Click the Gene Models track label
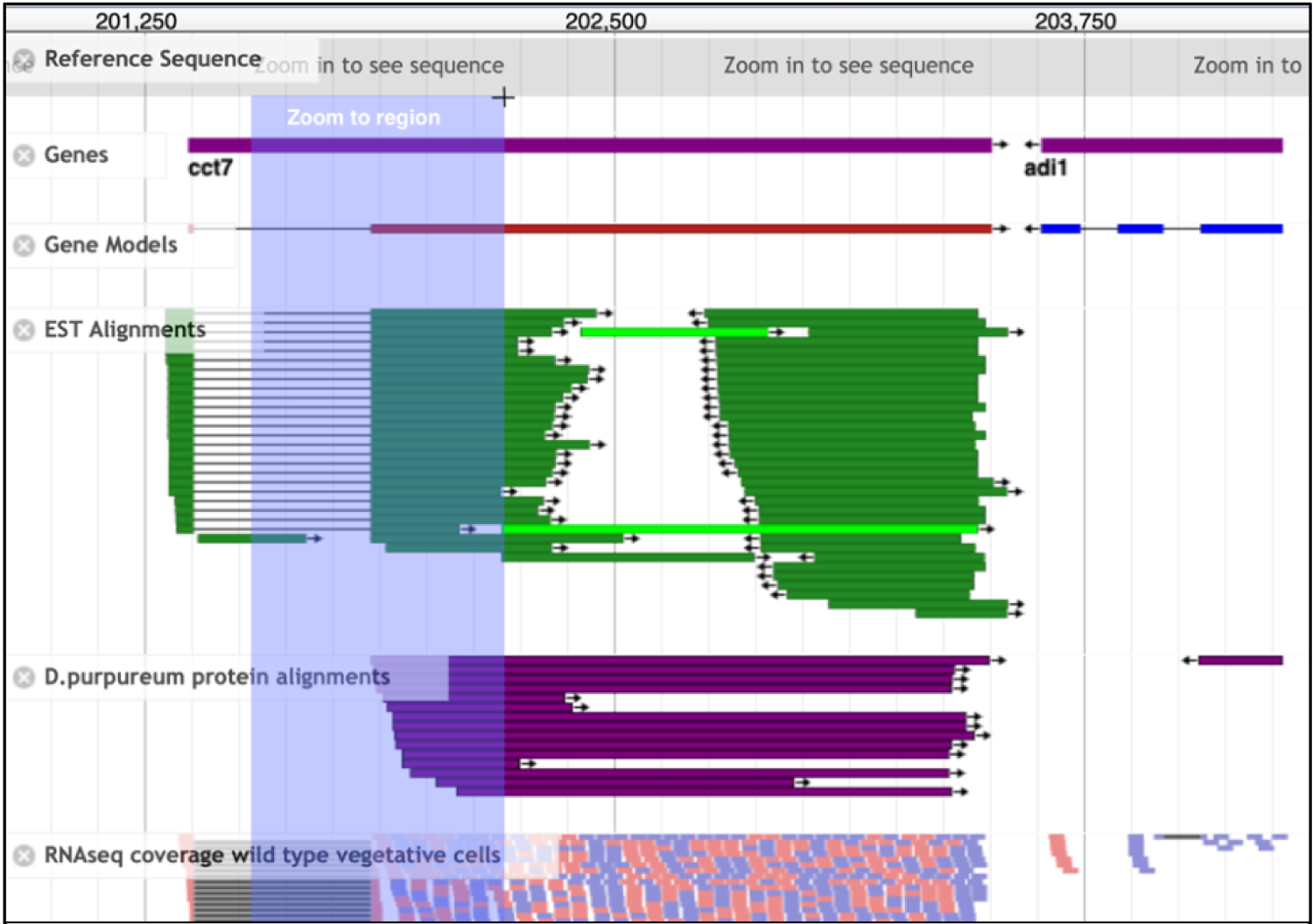This screenshot has height=924, width=1313. click(110, 245)
